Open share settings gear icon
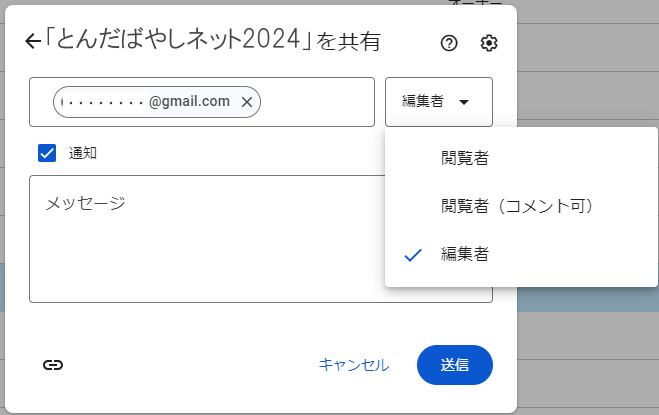The height and width of the screenshot is (415, 659). [488, 42]
